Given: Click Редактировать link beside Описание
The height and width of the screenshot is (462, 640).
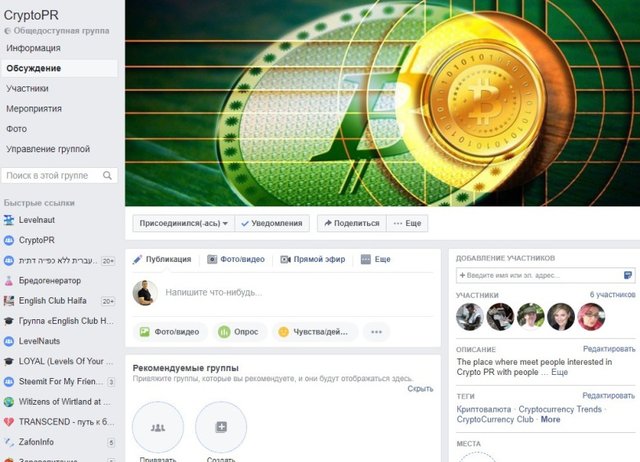Looking at the screenshot, I should coord(609,349).
